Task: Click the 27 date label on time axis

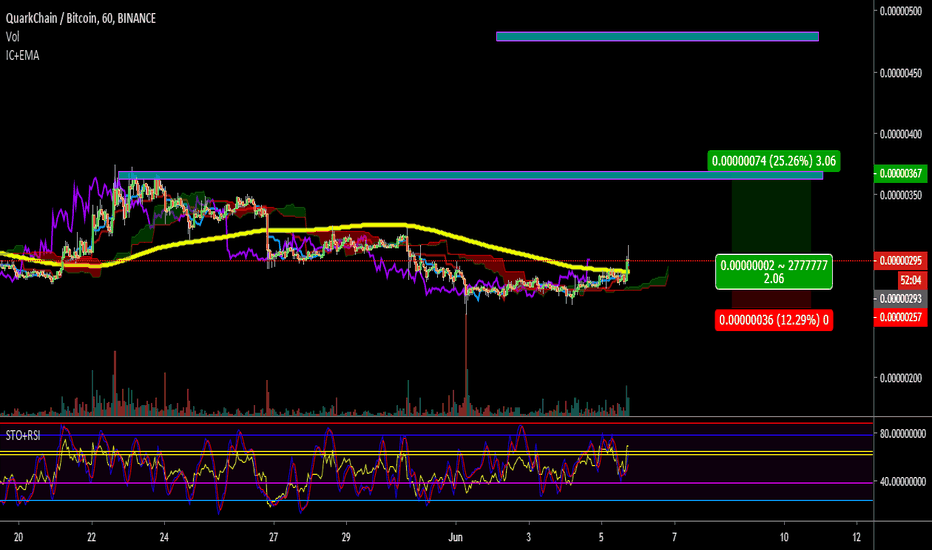Action: [x=273, y=538]
